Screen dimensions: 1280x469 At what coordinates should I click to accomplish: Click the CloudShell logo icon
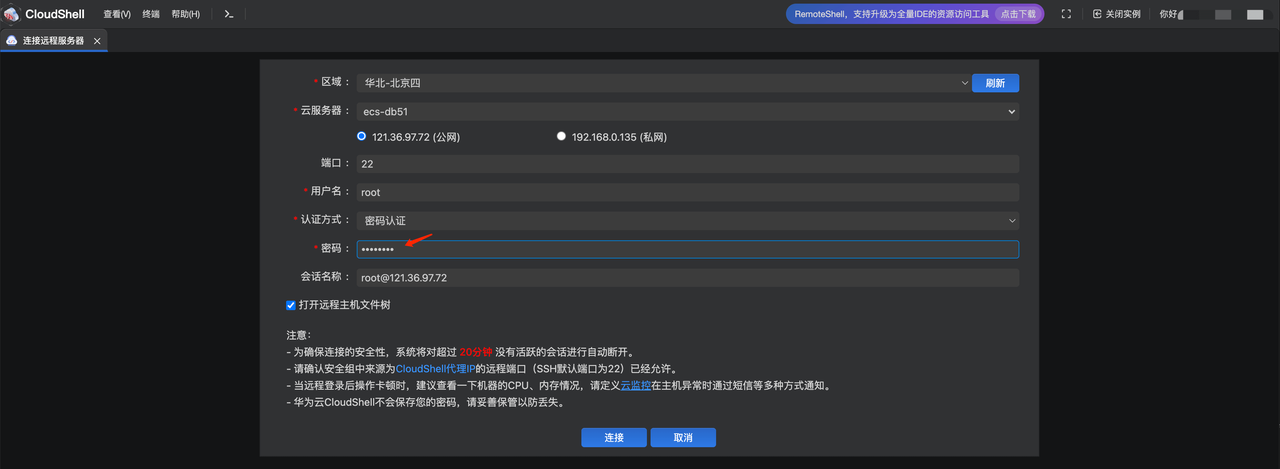(x=12, y=14)
